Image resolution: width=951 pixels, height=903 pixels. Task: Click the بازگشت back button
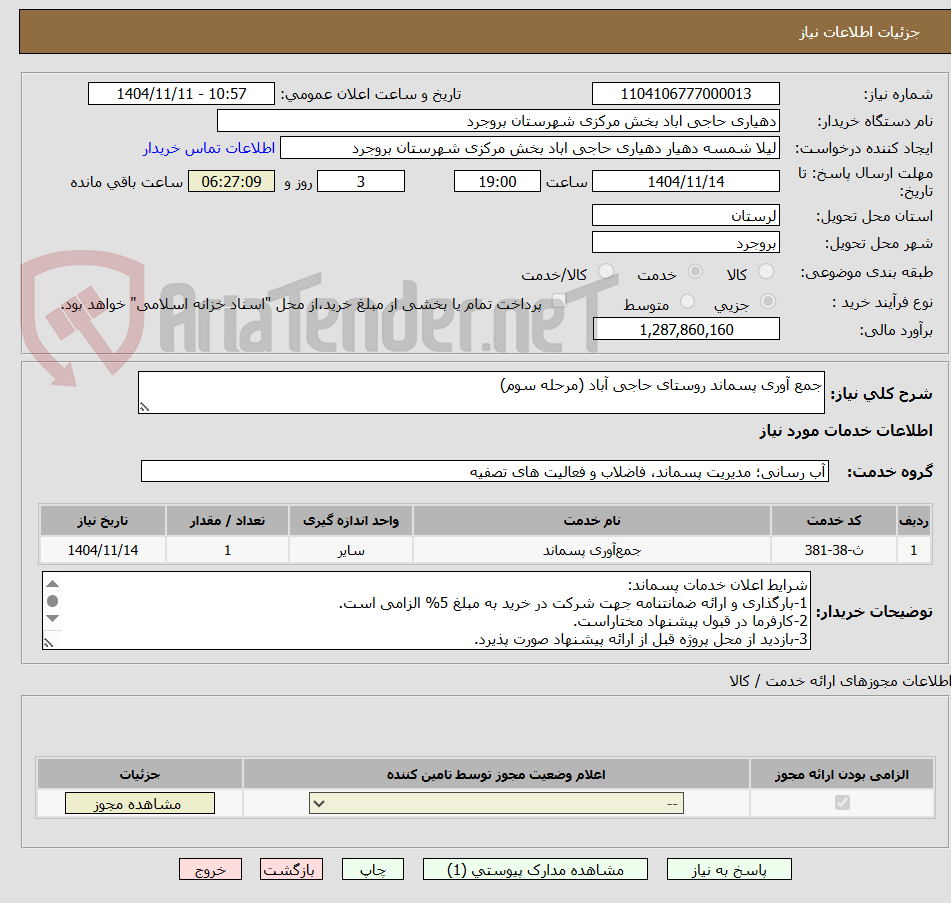[x=291, y=870]
